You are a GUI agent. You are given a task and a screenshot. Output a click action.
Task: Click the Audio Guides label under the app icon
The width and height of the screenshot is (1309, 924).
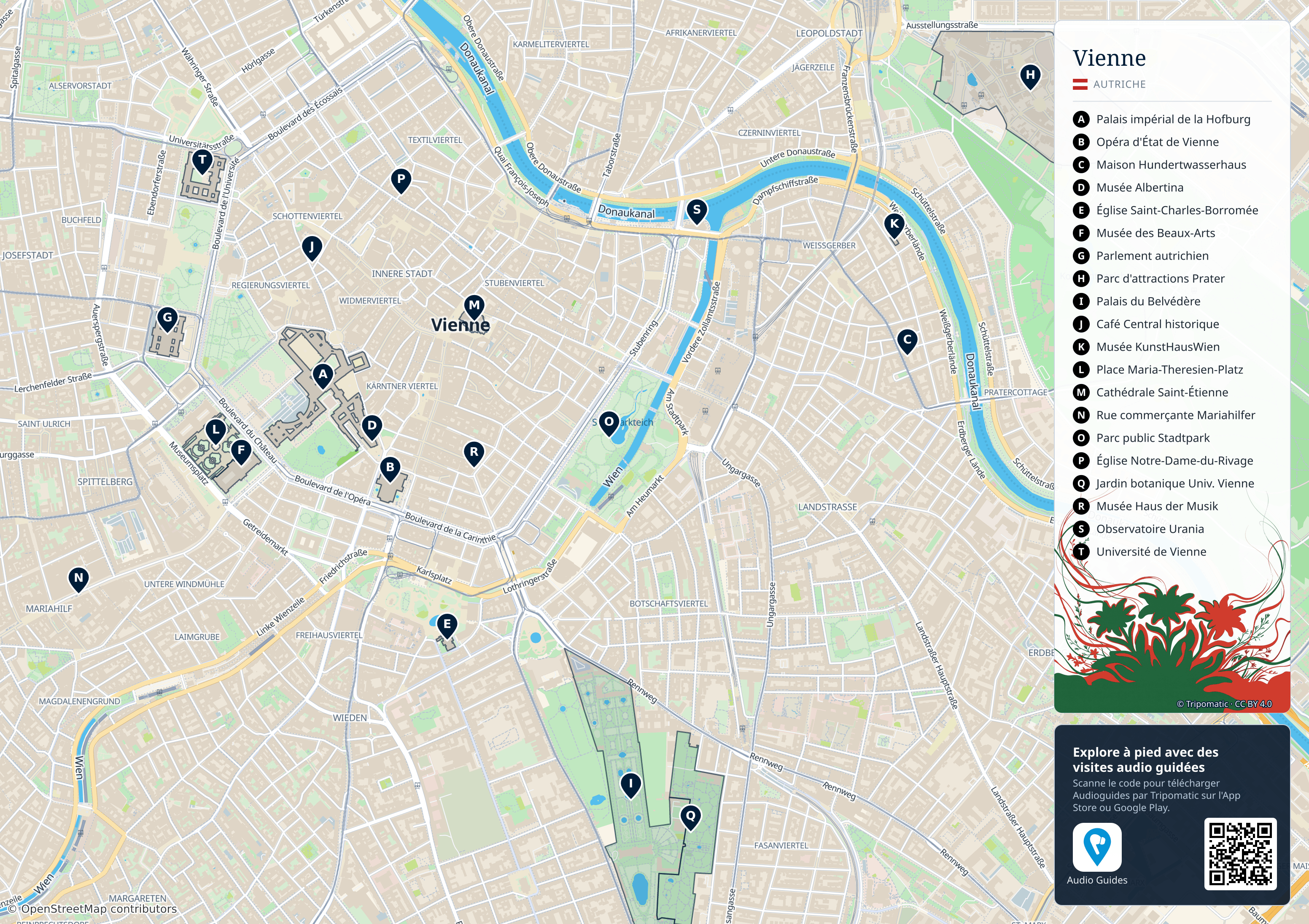pos(1097,880)
